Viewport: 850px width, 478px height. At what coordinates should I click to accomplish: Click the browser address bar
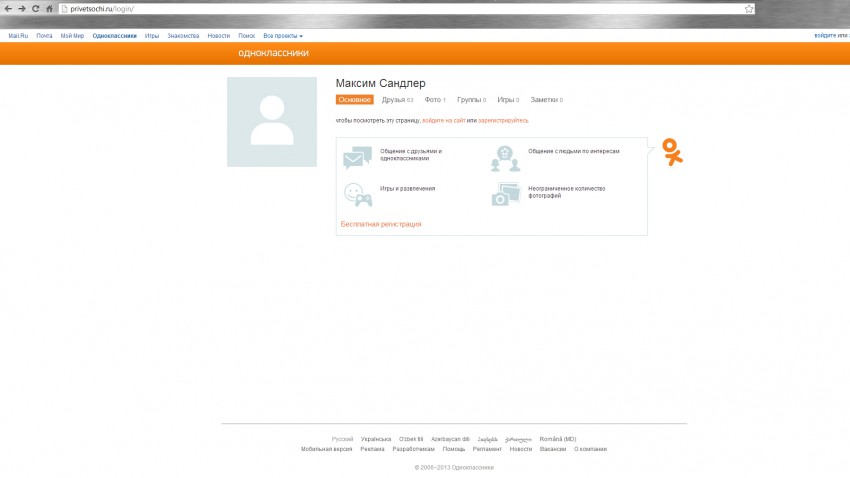[400, 8]
